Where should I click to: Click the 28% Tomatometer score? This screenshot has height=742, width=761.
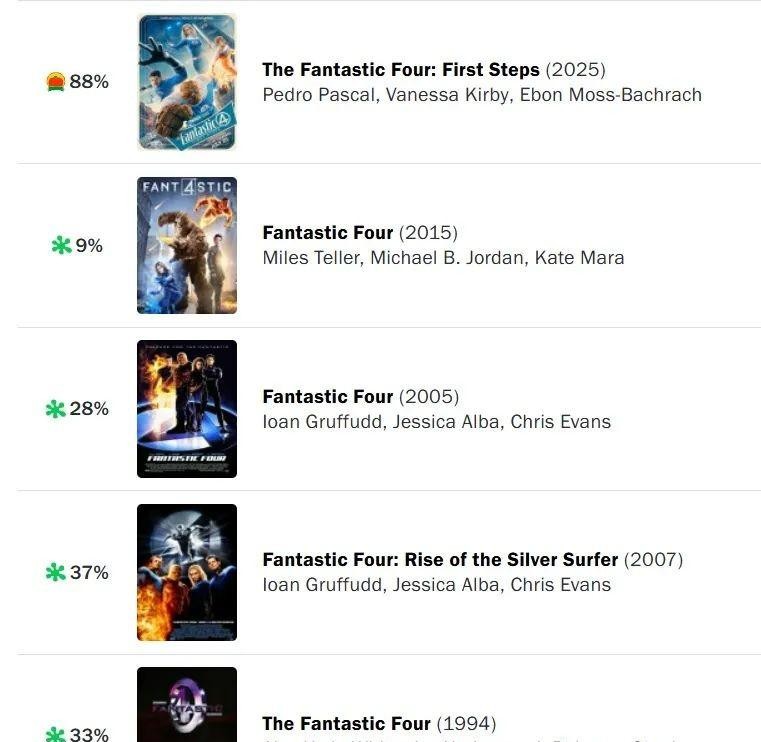[x=89, y=409]
